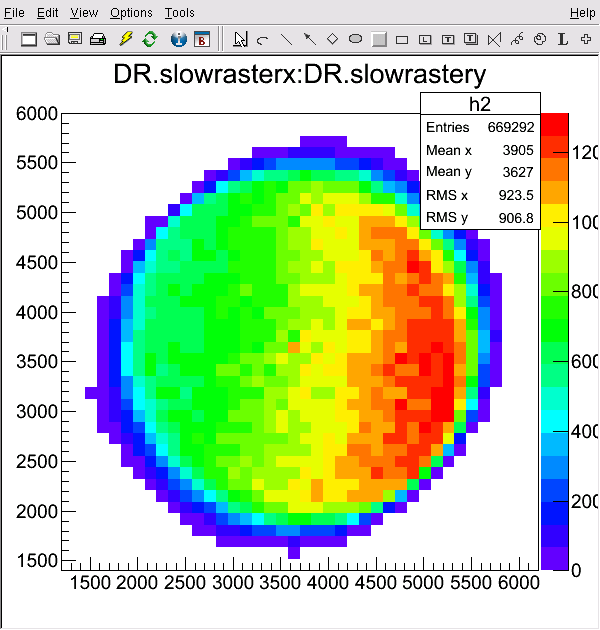The height and width of the screenshot is (630, 600).
Task: Select the Line drawing tool
Action: (x=286, y=39)
